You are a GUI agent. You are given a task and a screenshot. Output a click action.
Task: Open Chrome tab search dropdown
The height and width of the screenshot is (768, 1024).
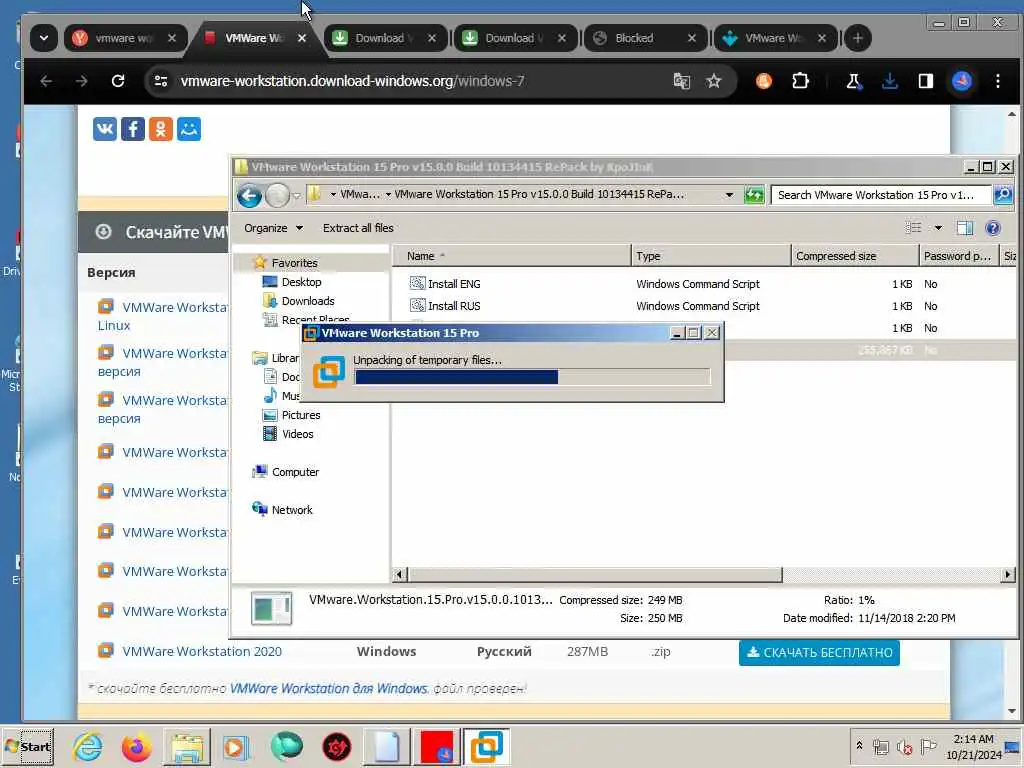pos(44,38)
